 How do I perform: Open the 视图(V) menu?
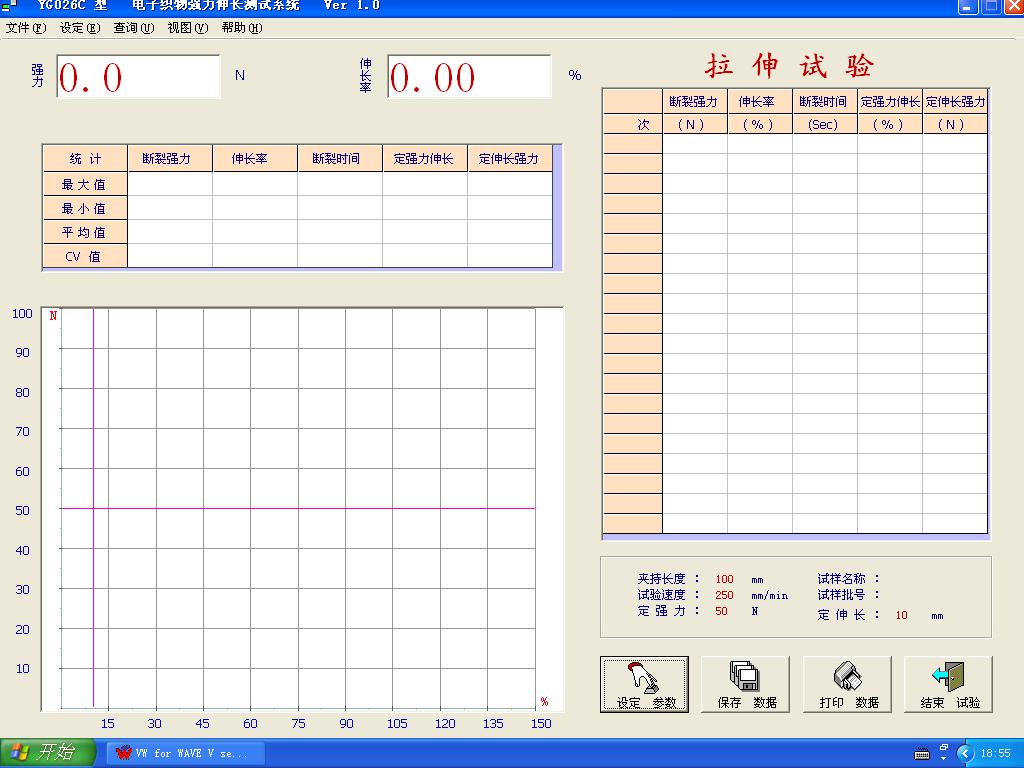tap(187, 28)
